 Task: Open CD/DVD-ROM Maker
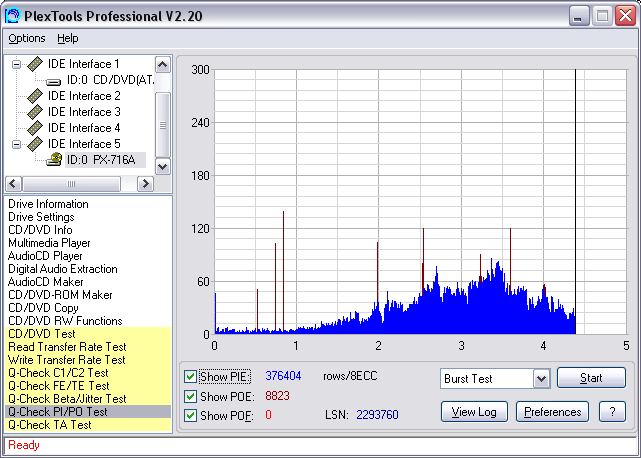point(60,295)
